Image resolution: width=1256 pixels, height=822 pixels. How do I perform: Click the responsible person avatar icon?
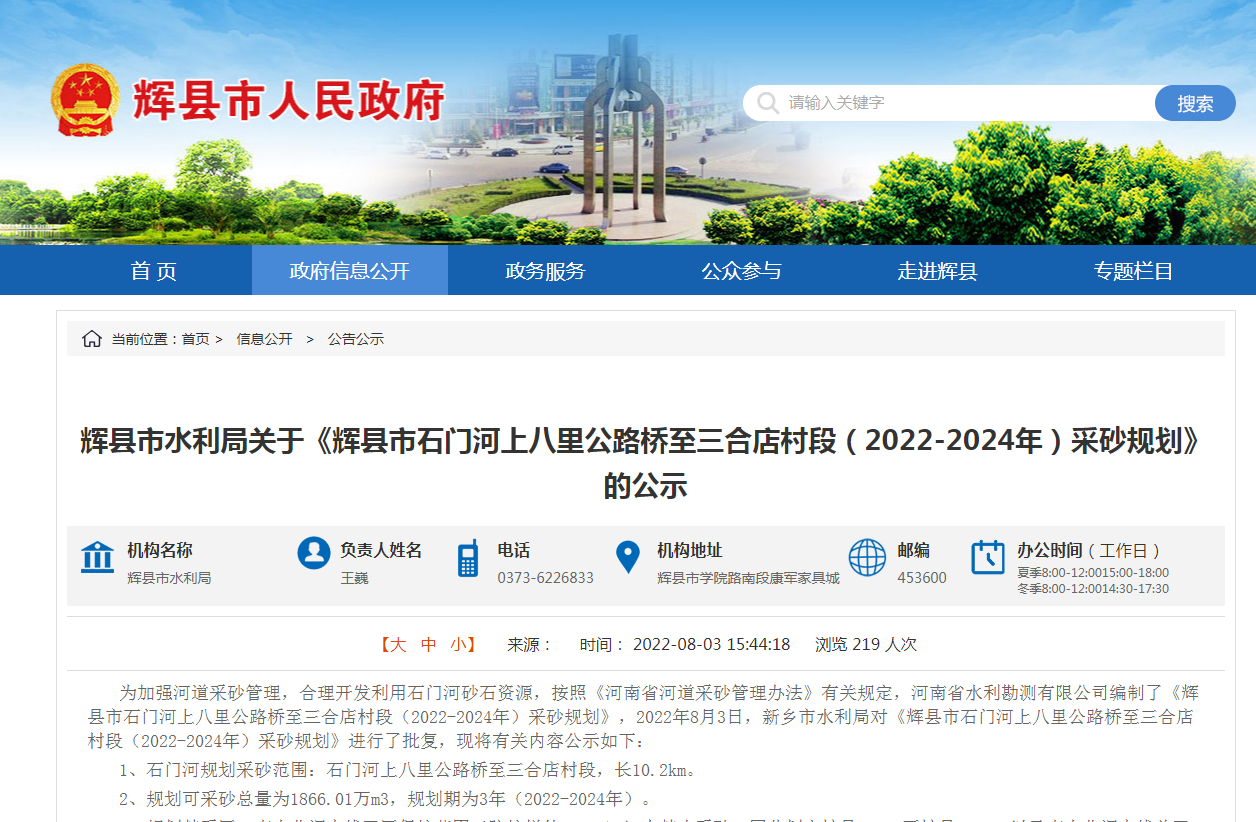coord(314,553)
